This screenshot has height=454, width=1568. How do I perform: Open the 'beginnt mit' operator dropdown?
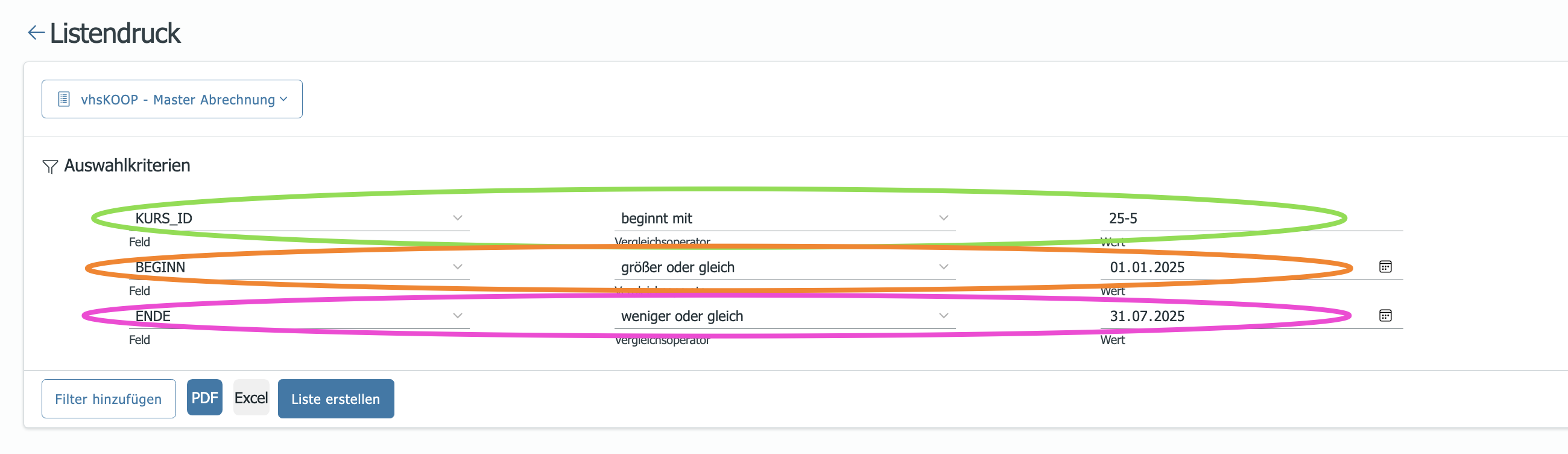click(x=785, y=218)
